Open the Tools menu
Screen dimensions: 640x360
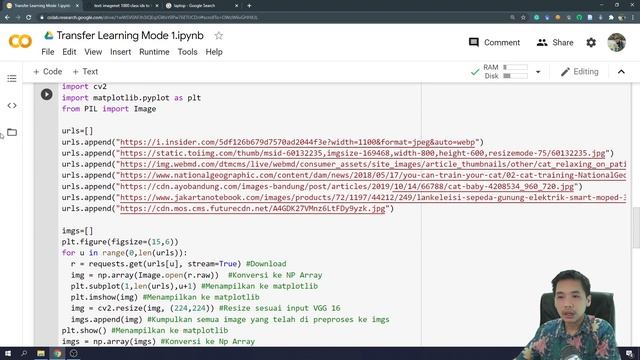point(187,52)
